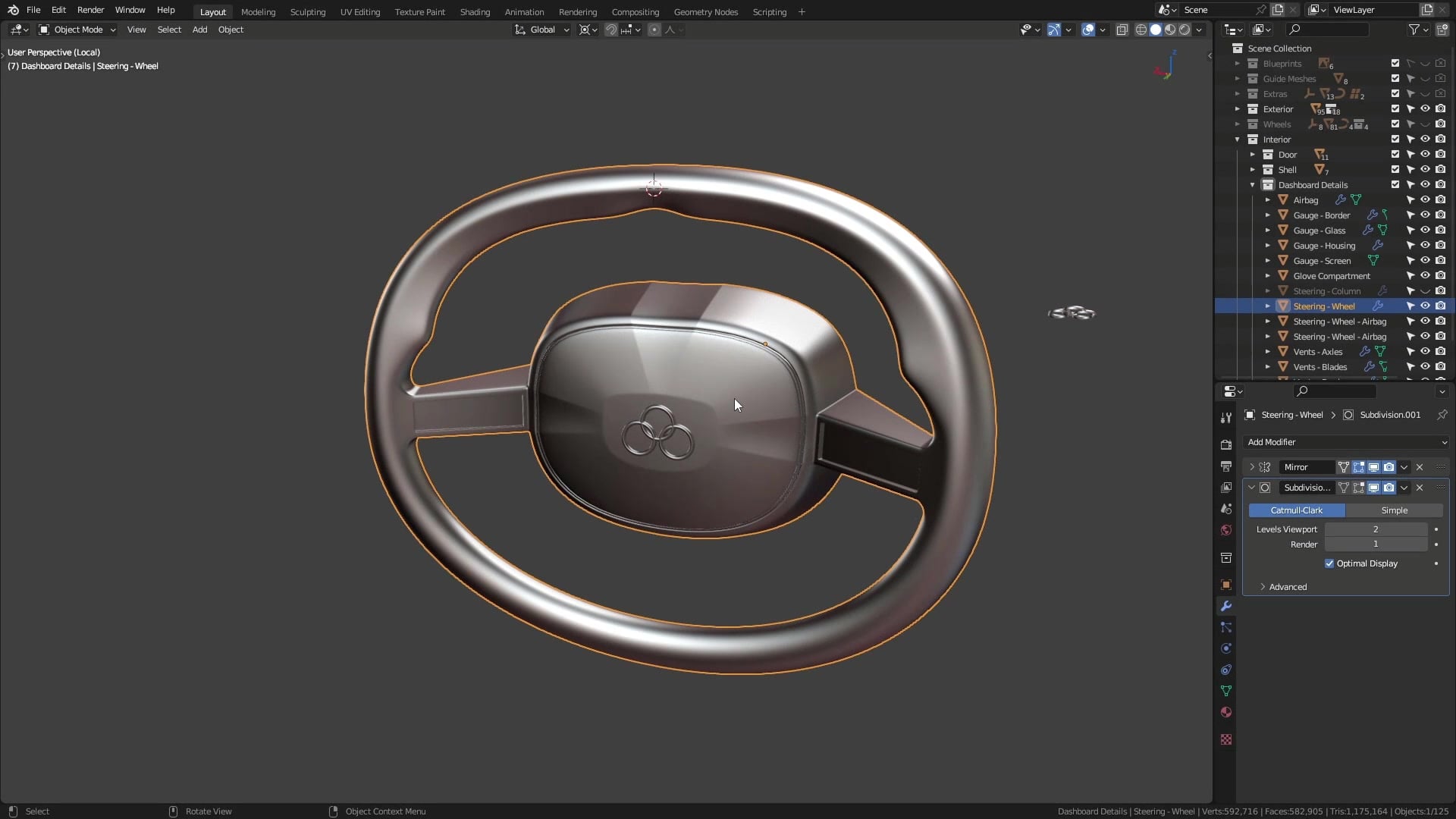Hide Glove Compartment with eye icon
This screenshot has height=819, width=1456.
pos(1425,275)
